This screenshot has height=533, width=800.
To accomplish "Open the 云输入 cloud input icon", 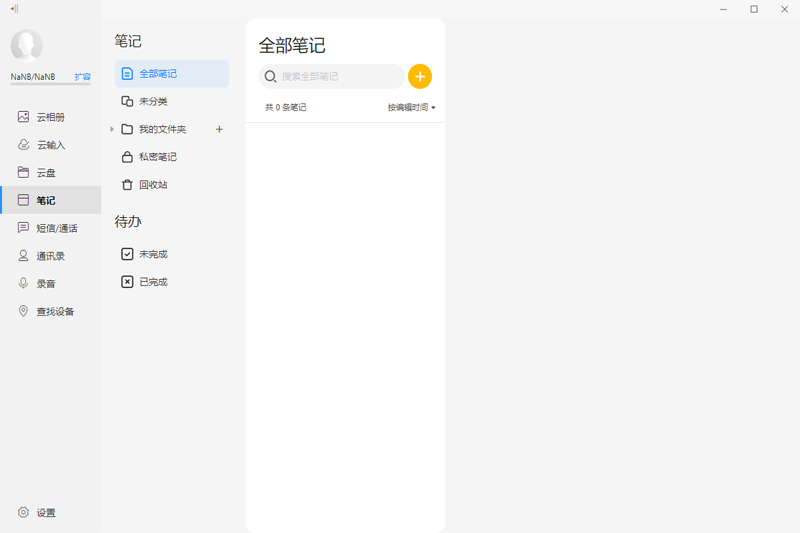I will click(x=23, y=145).
